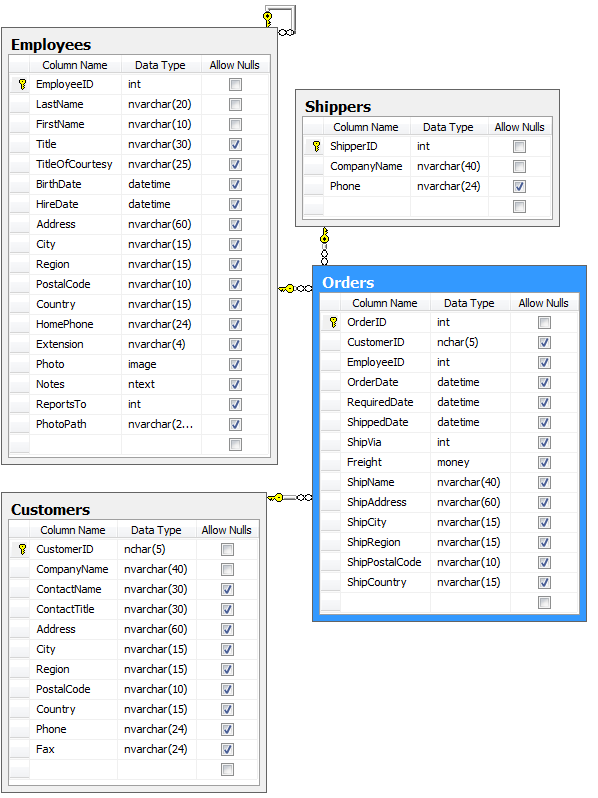Click the key icon beside CustomerID in Customers
The image size is (598, 798).
(x=22, y=549)
